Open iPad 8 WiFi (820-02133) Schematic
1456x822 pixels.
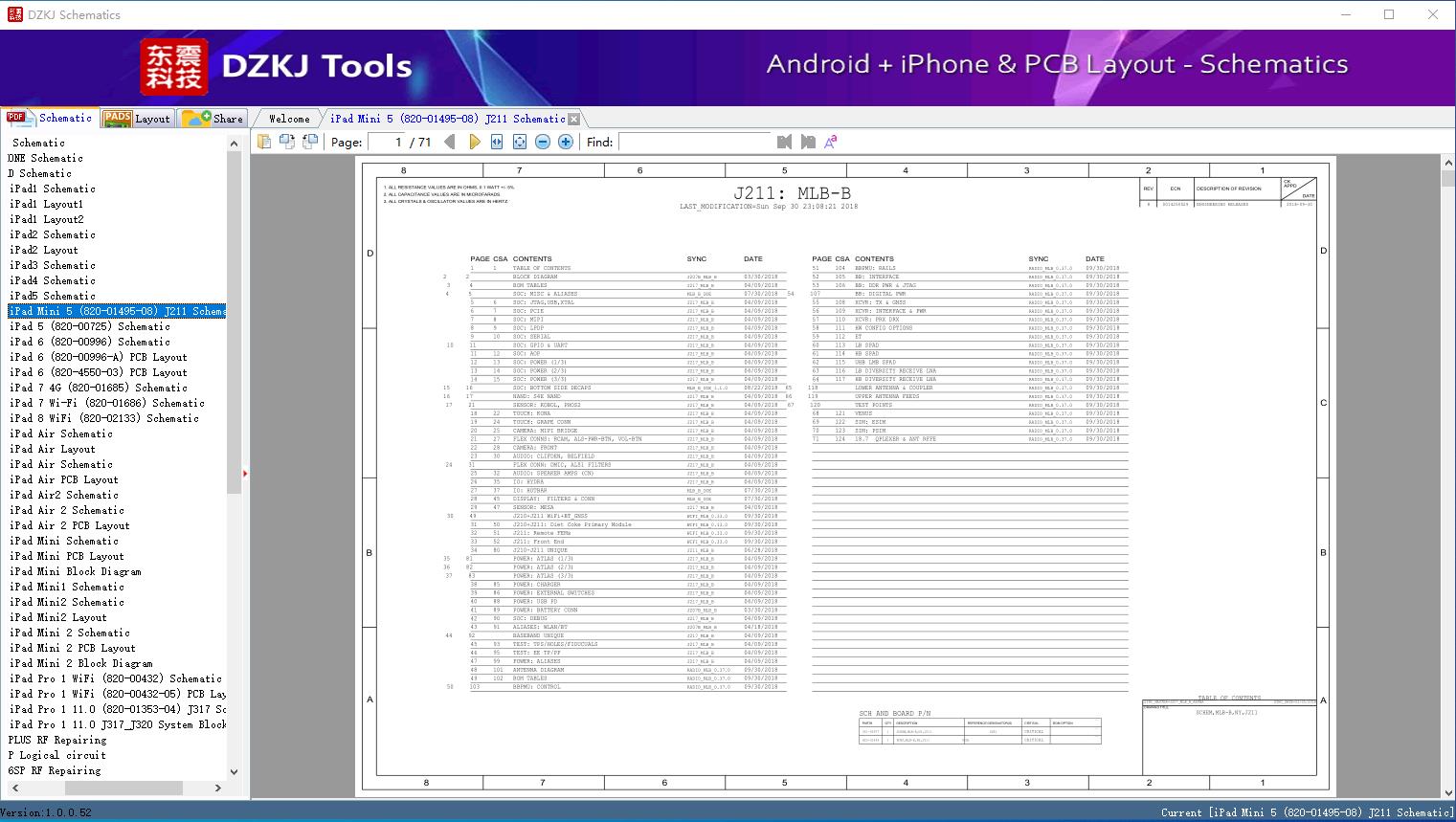point(104,418)
